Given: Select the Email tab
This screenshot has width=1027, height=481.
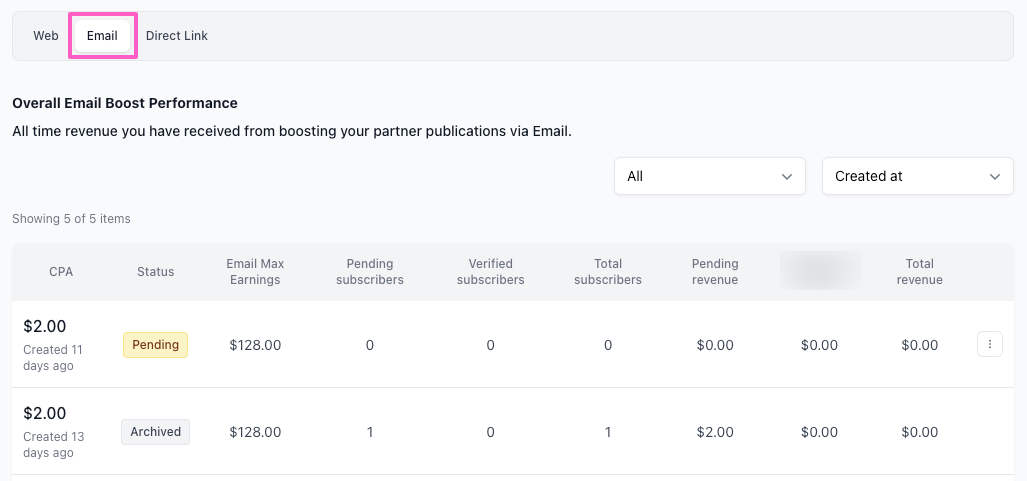Looking at the screenshot, I should point(102,36).
